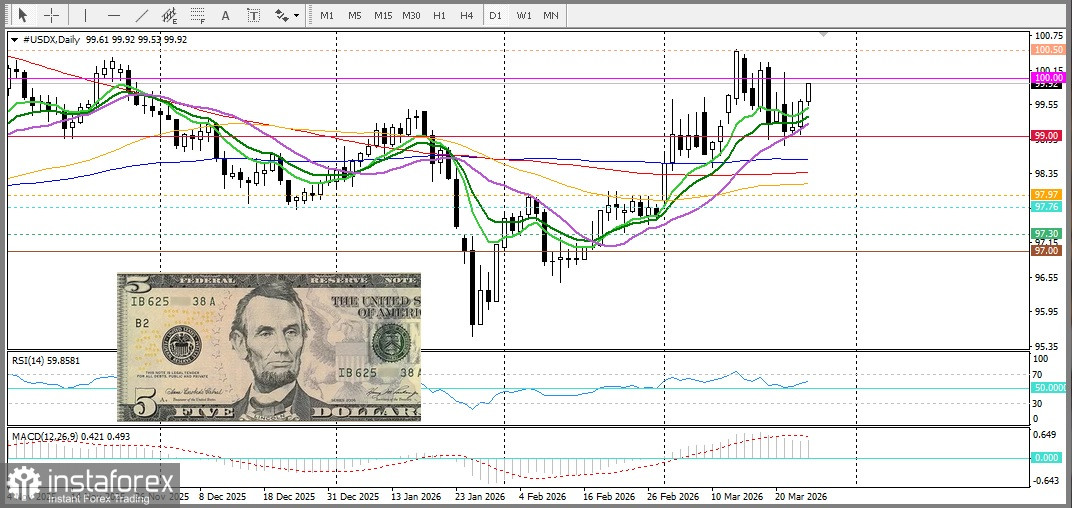Select the text label tool
The image size is (1072, 508).
[253, 15]
